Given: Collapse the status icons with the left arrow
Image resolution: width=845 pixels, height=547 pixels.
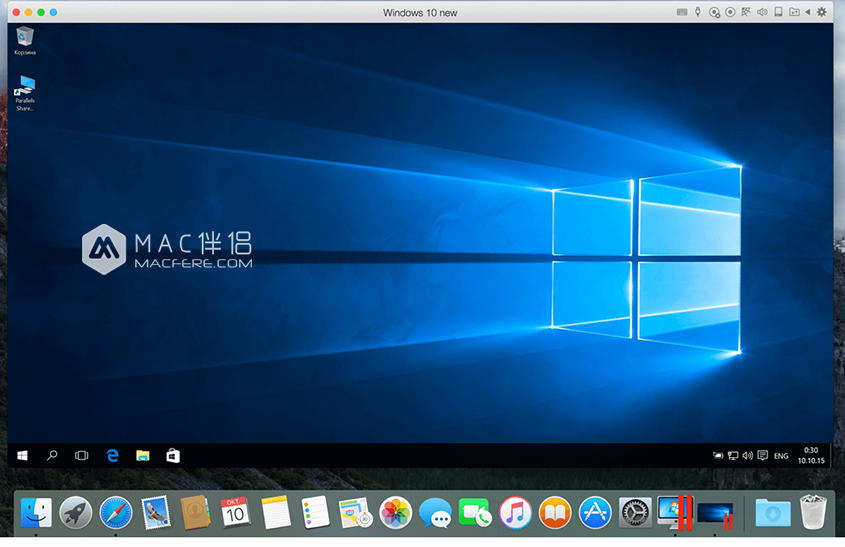Looking at the screenshot, I should (x=808, y=12).
